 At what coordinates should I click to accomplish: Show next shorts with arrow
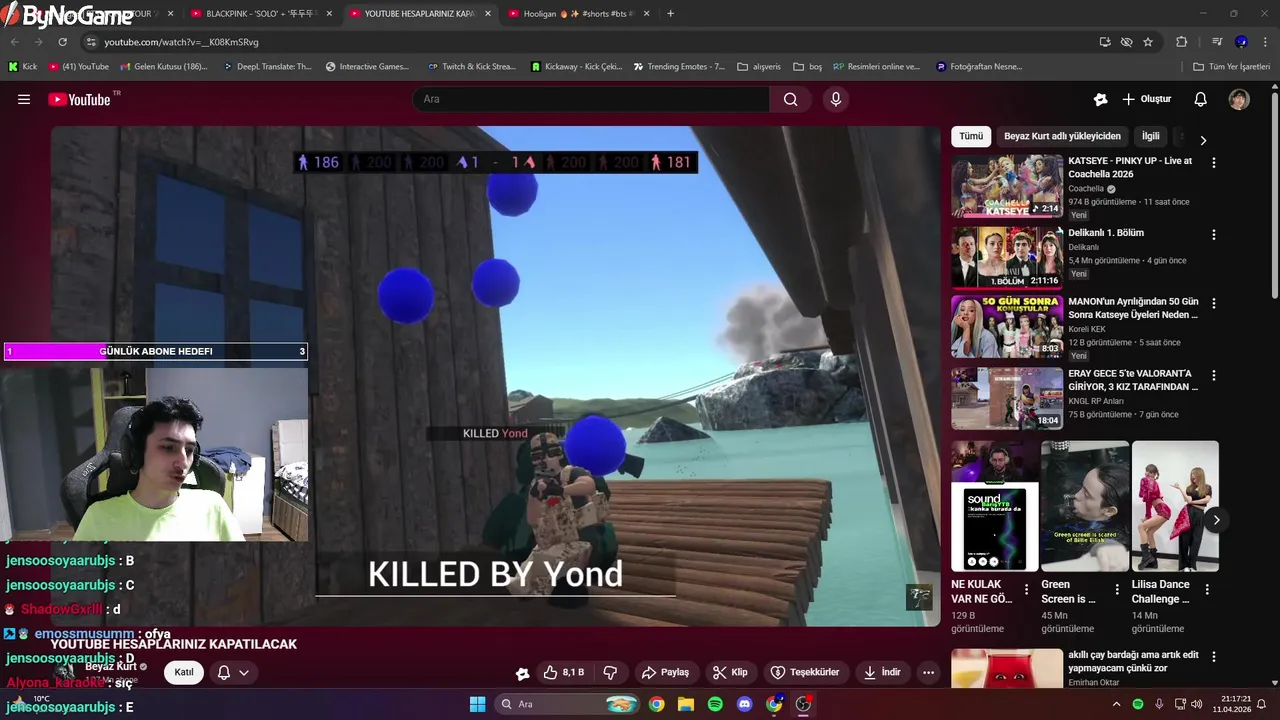point(1217,520)
